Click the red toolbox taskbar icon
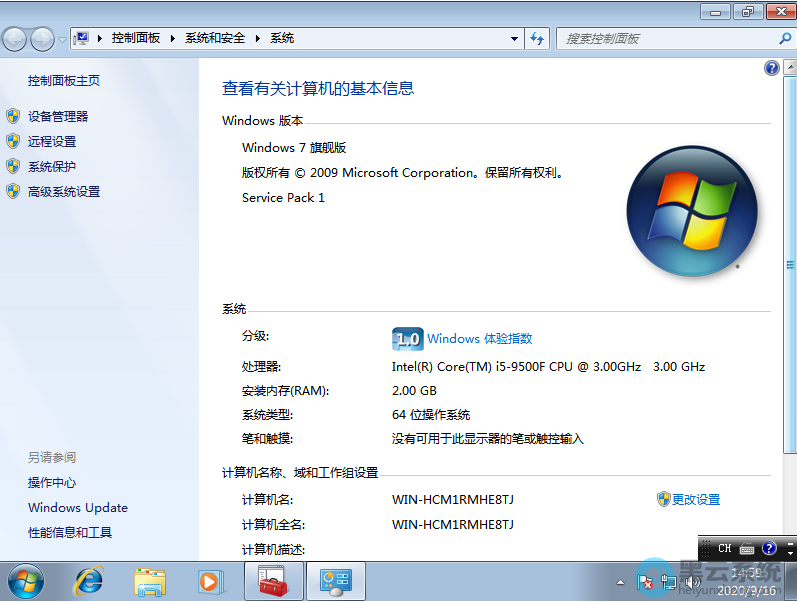The image size is (797, 602). coord(273,580)
